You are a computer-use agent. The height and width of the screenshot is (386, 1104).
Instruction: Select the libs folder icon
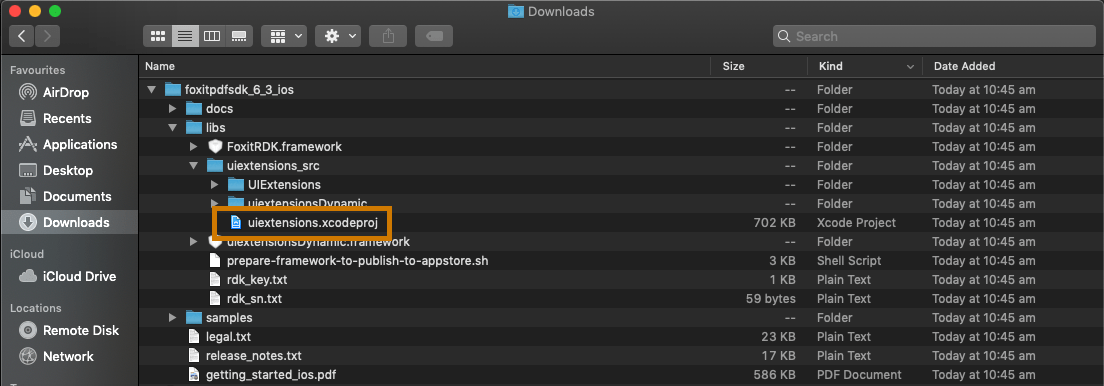(194, 127)
